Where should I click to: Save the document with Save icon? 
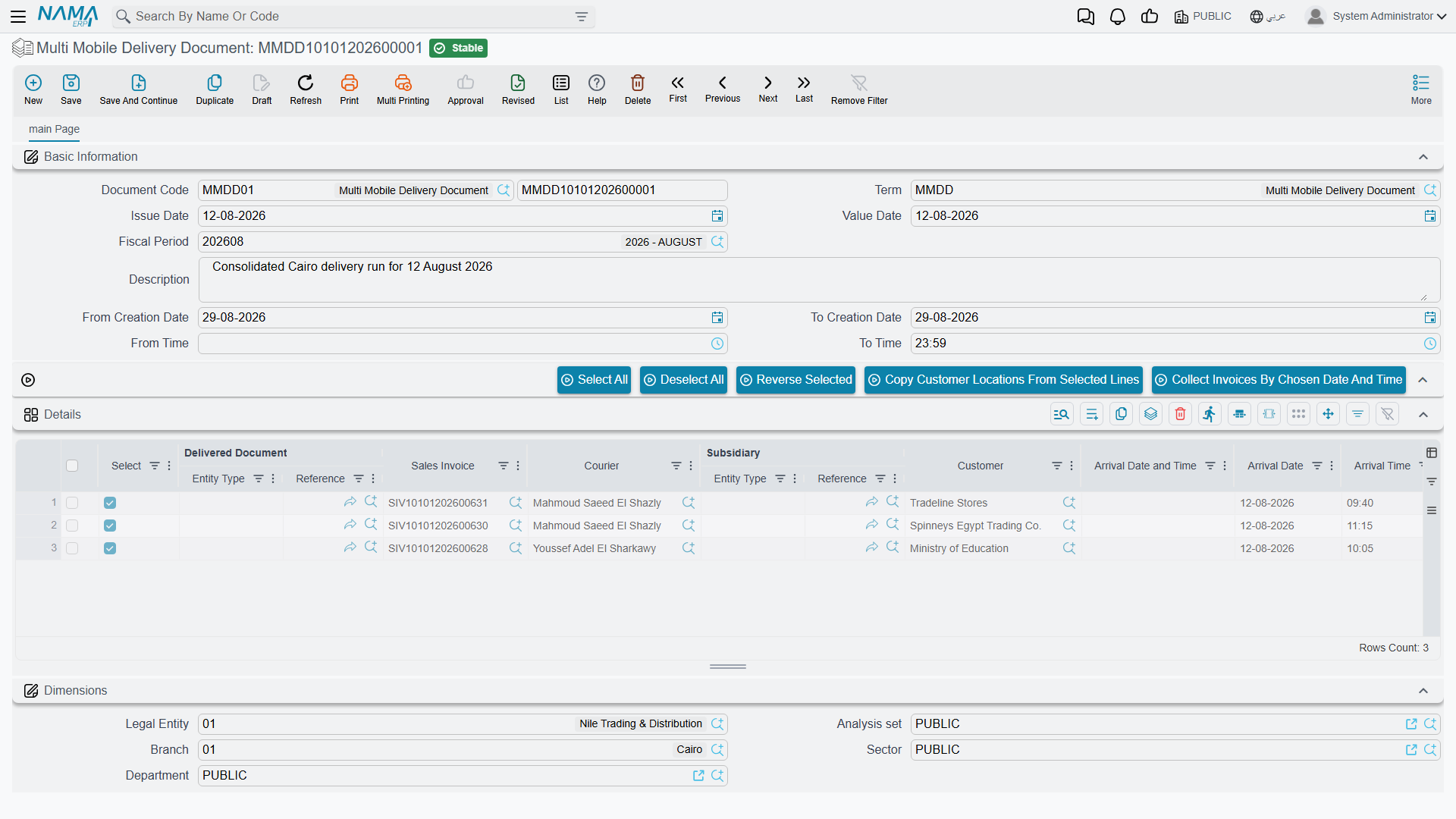[71, 89]
